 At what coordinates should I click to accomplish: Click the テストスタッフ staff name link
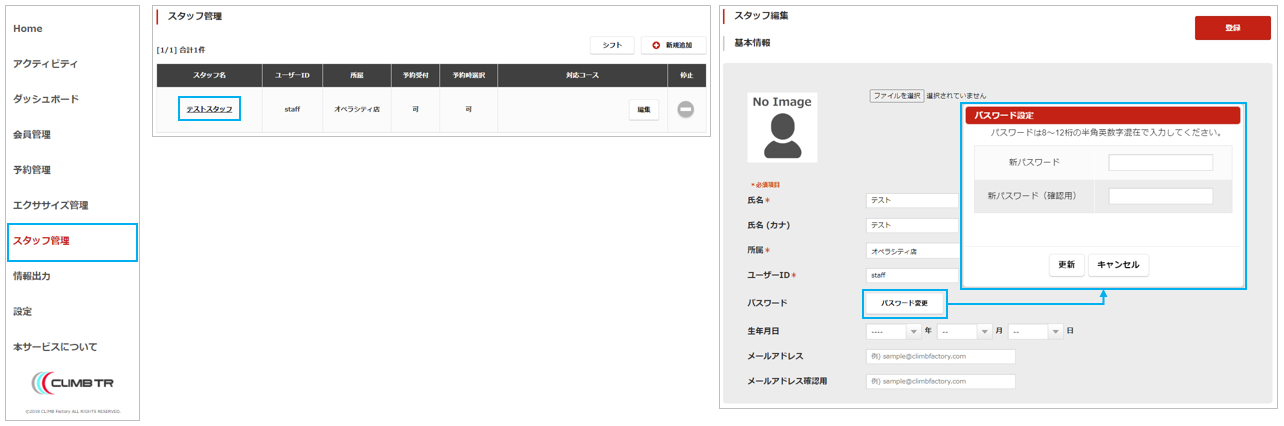tap(209, 109)
